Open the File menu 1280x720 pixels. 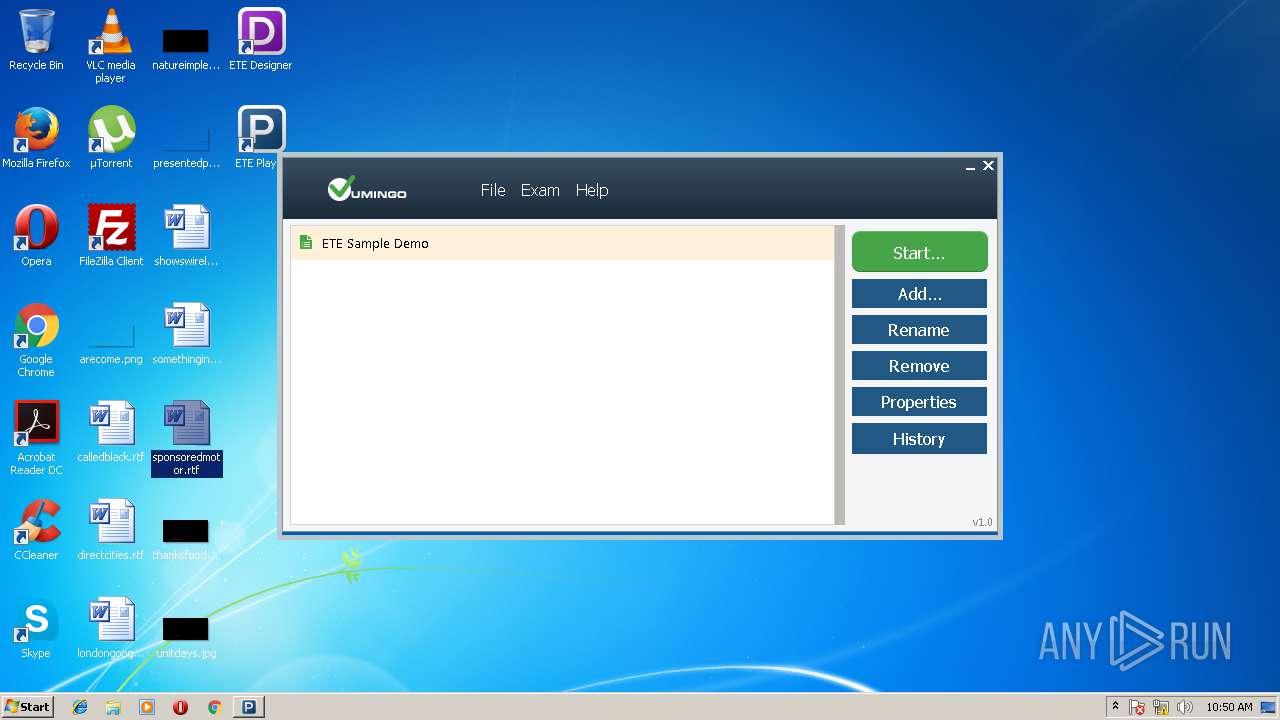(x=493, y=190)
